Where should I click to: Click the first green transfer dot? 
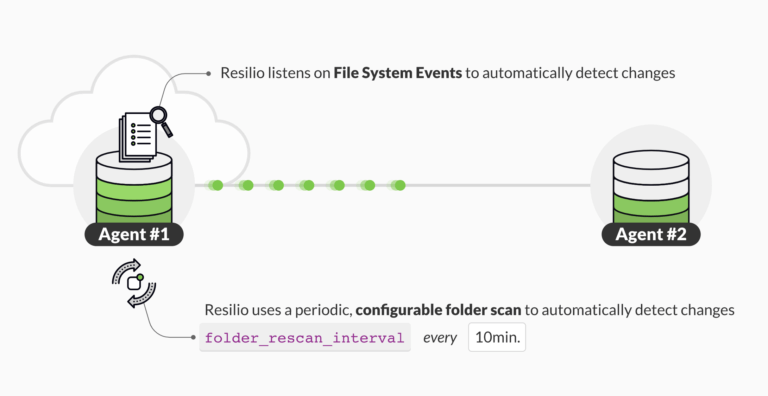coord(217,185)
